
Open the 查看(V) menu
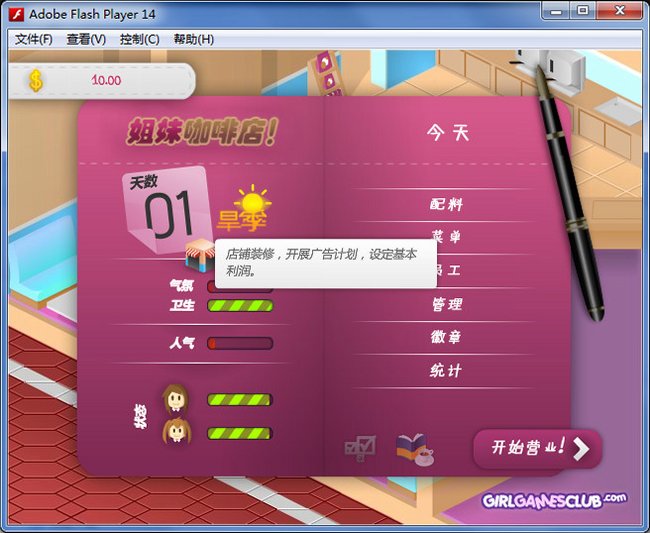(x=86, y=39)
